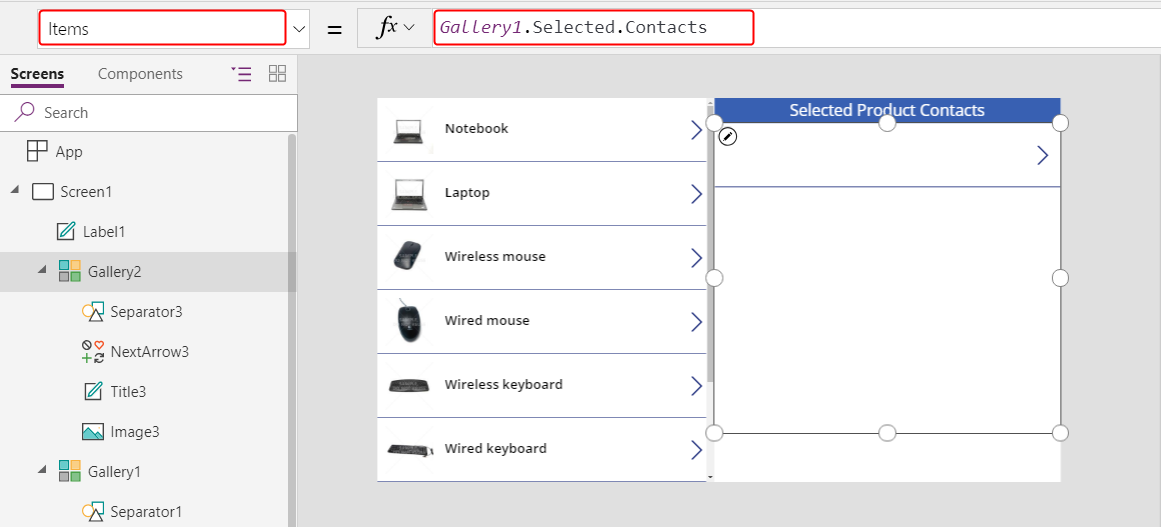The height and width of the screenshot is (527, 1161).
Task: Click the Wireless keyboard thumbnail
Action: coord(409,386)
